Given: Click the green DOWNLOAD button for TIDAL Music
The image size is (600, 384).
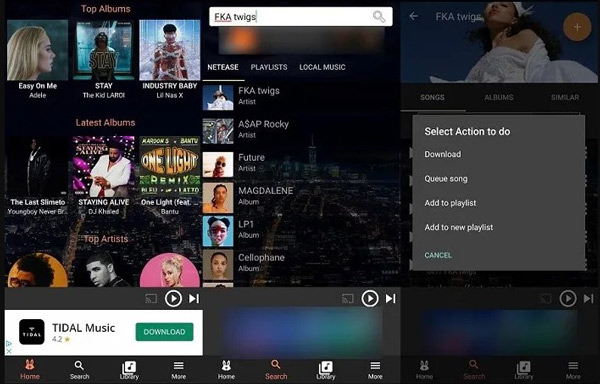Looking at the screenshot, I should pos(165,332).
